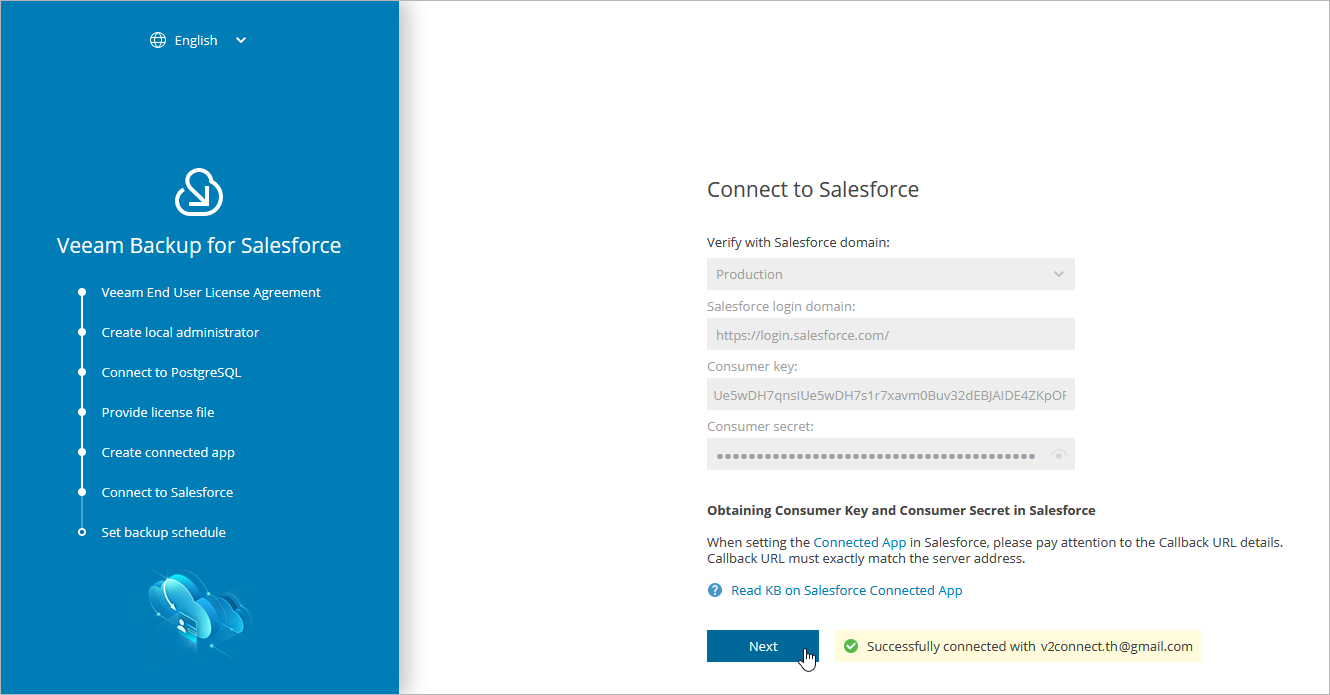The width and height of the screenshot is (1330, 695).
Task: Open the Connected App link
Action: tap(860, 542)
